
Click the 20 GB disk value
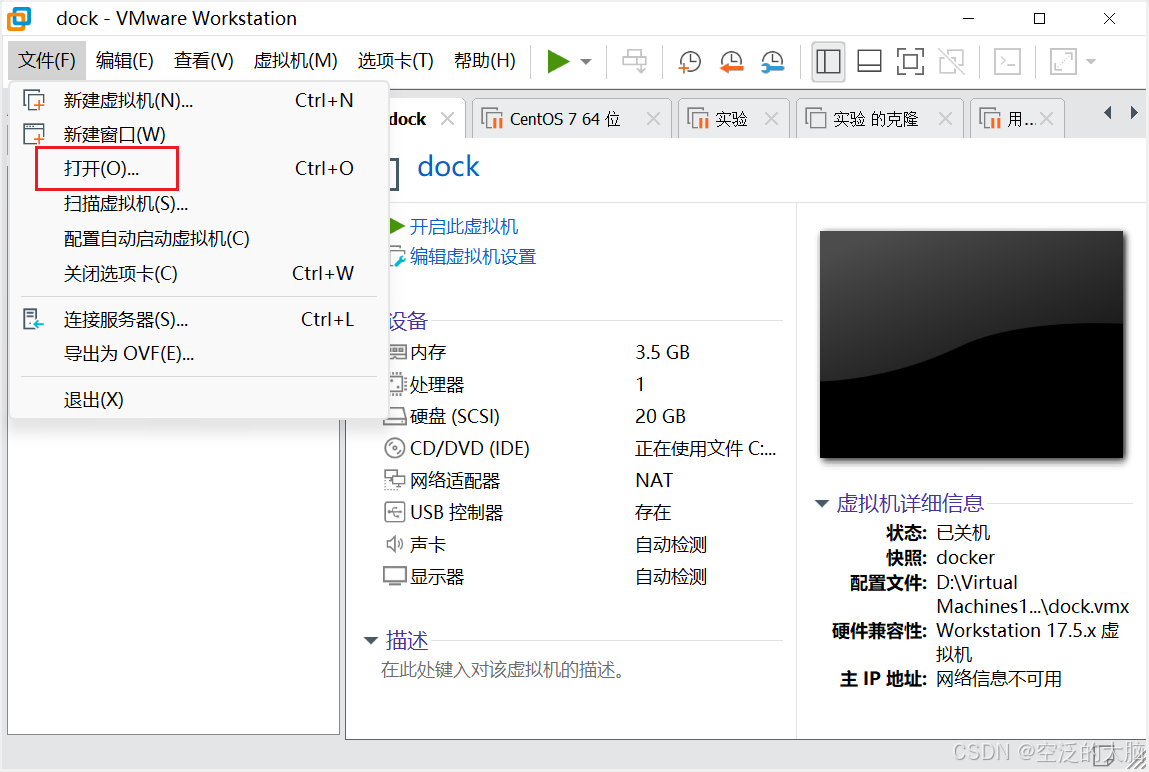(x=660, y=417)
